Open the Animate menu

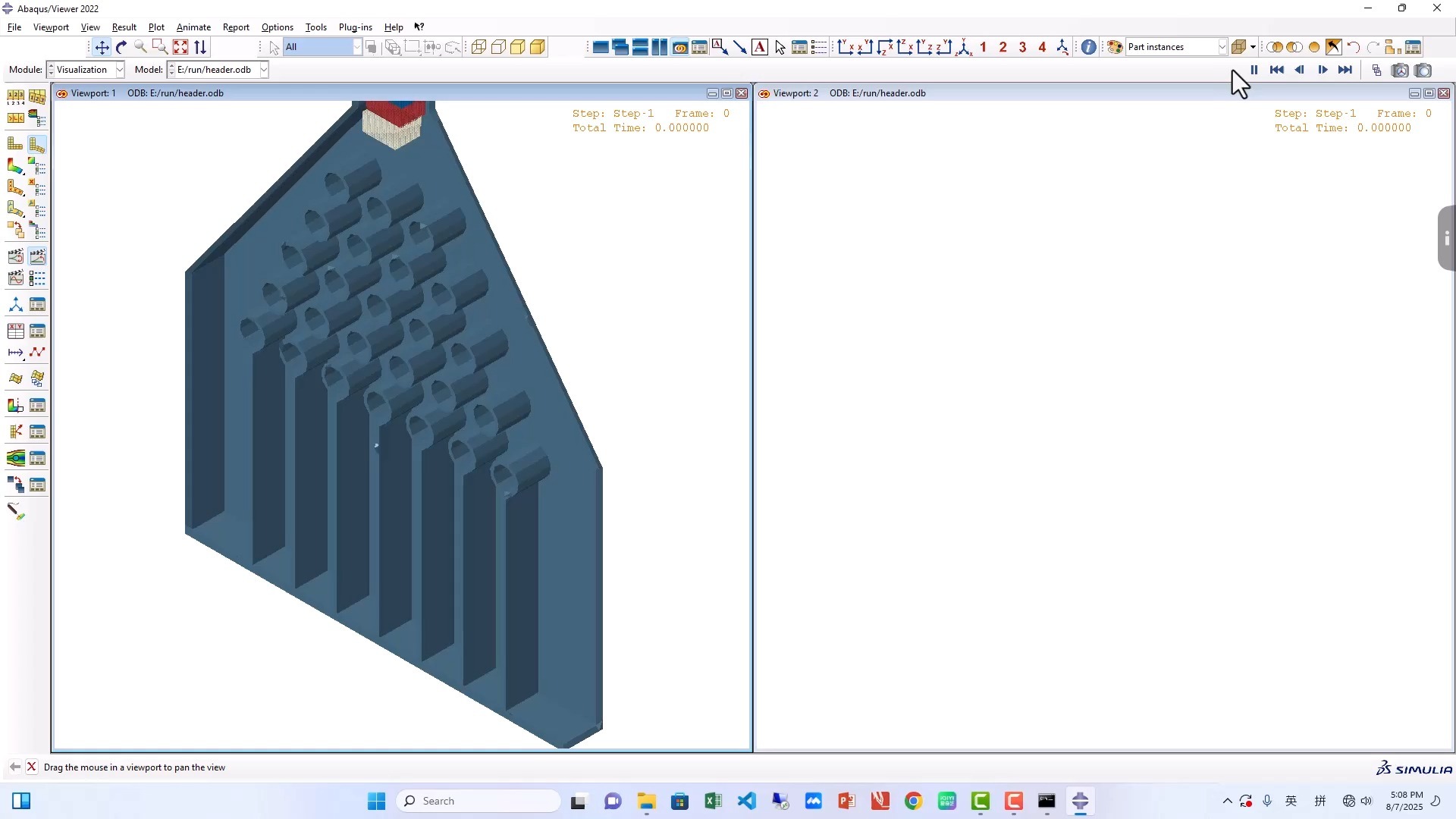[x=193, y=27]
